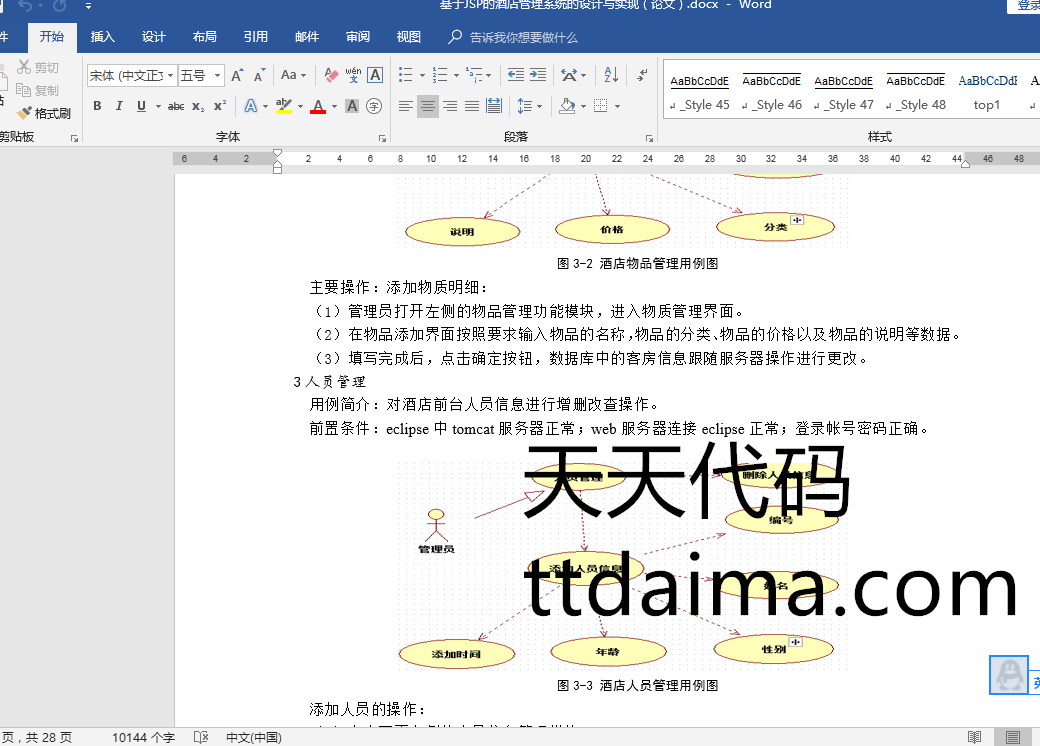Switch to the 插入 tab
The image size is (1040, 746).
(x=102, y=37)
